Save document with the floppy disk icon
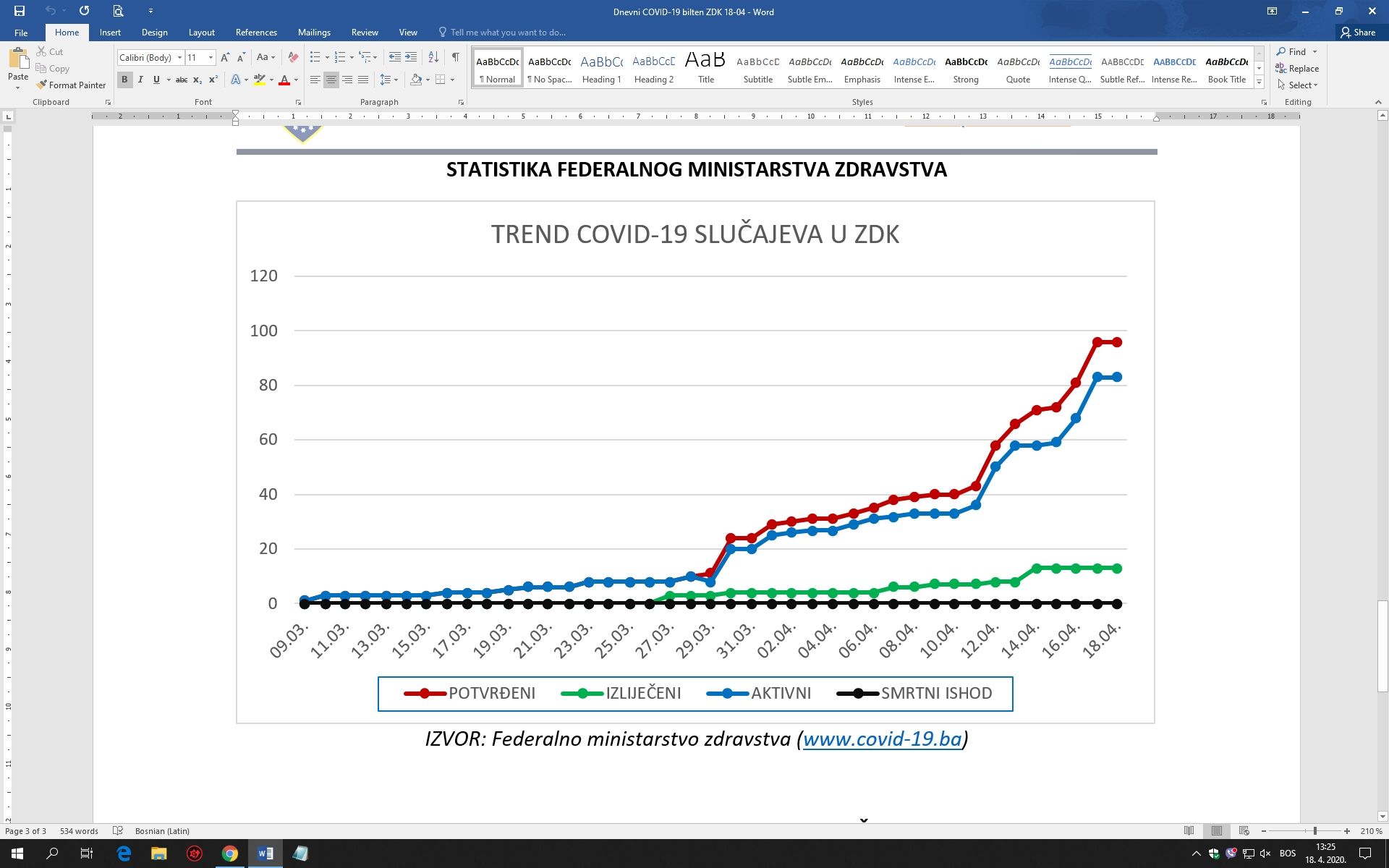 20,11
